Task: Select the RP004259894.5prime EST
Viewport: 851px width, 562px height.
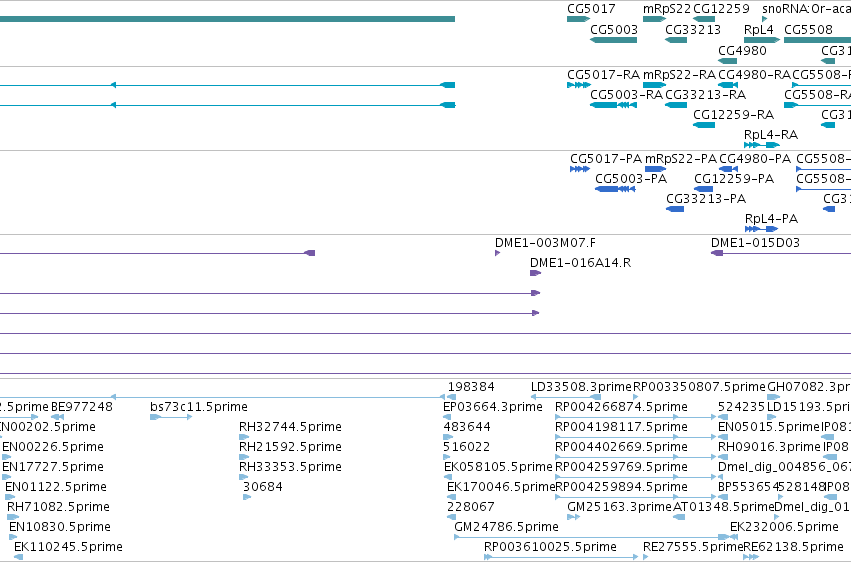Action: [x=636, y=497]
